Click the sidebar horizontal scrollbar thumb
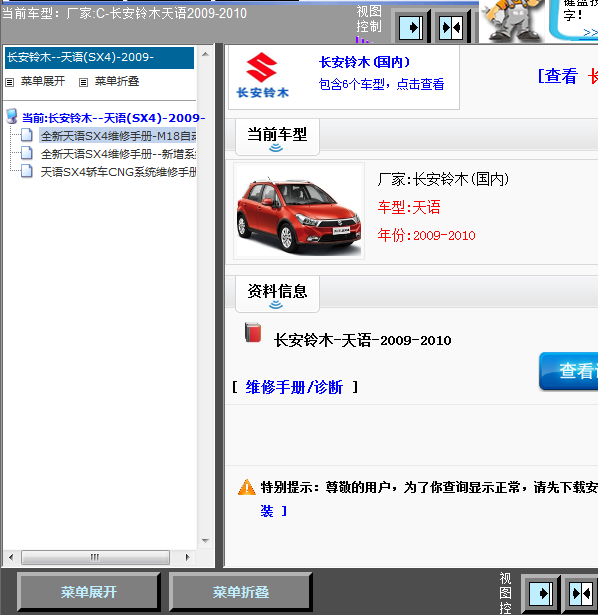 (95, 557)
